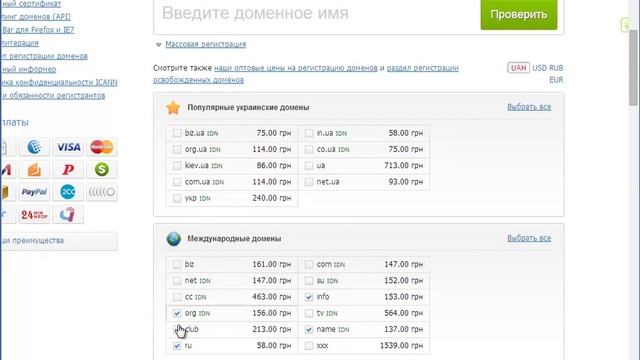
Task: Click the 24 nonstop payment icon
Action: (34, 214)
